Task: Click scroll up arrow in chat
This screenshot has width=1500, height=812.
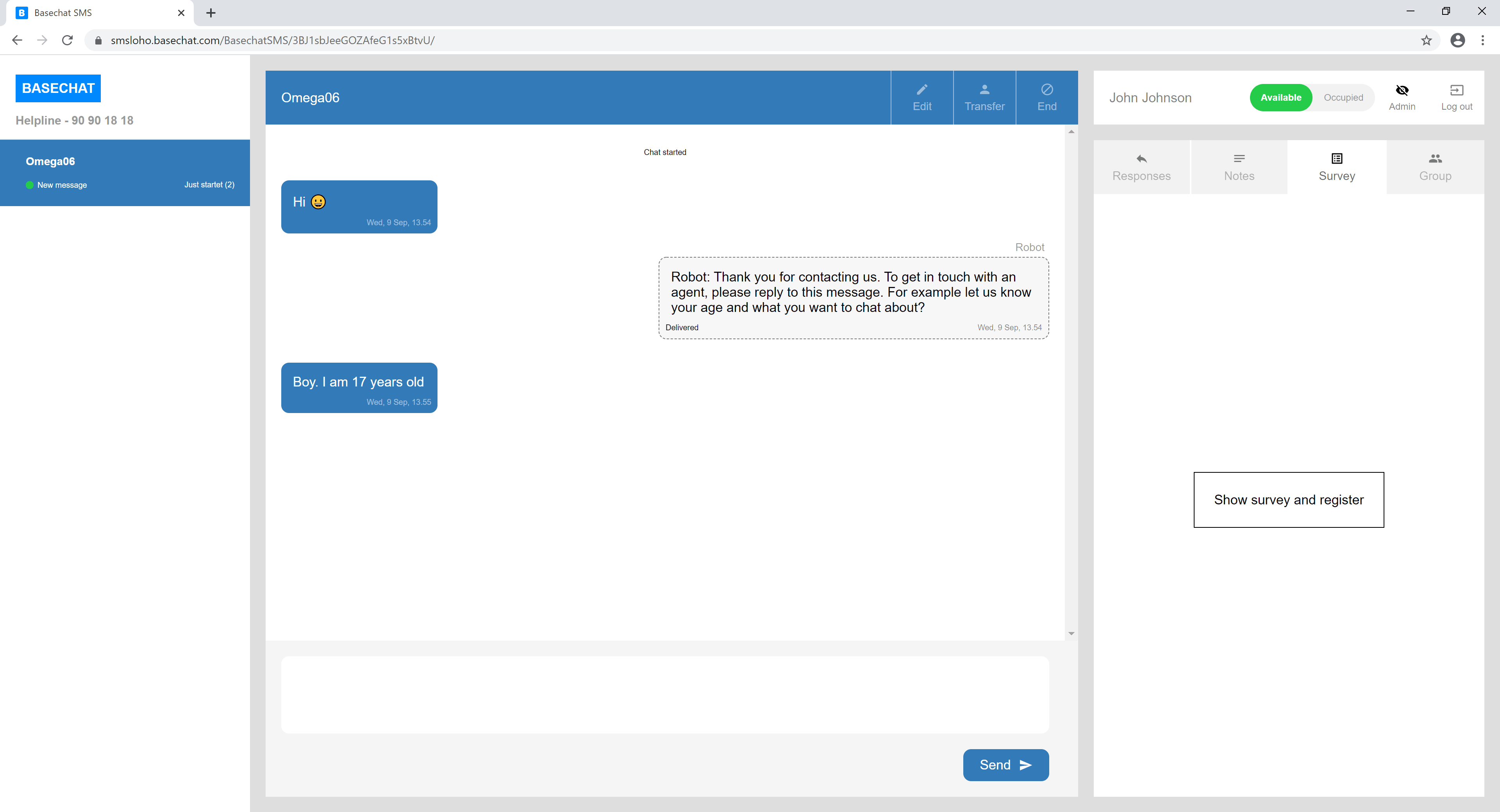Action: [1071, 132]
